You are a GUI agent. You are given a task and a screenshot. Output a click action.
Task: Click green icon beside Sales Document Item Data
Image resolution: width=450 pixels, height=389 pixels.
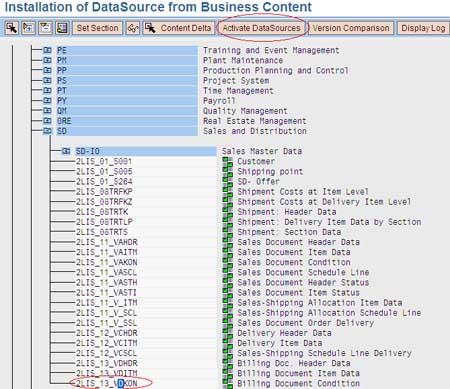click(228, 252)
